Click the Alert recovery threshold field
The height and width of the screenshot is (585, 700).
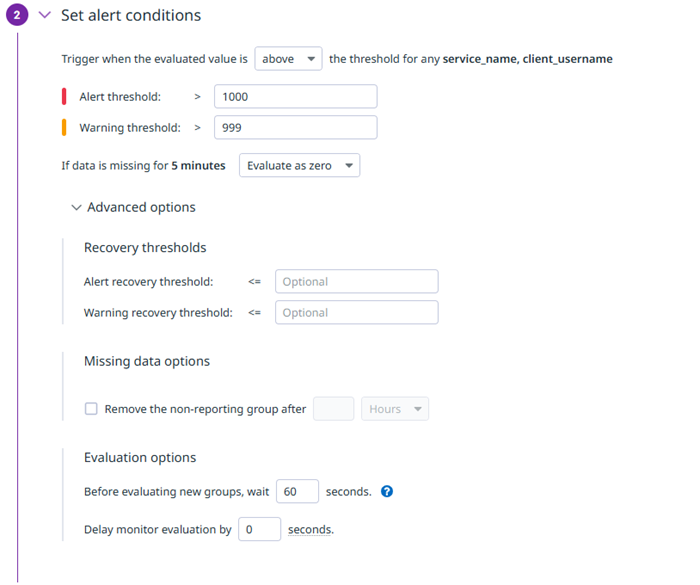(356, 282)
